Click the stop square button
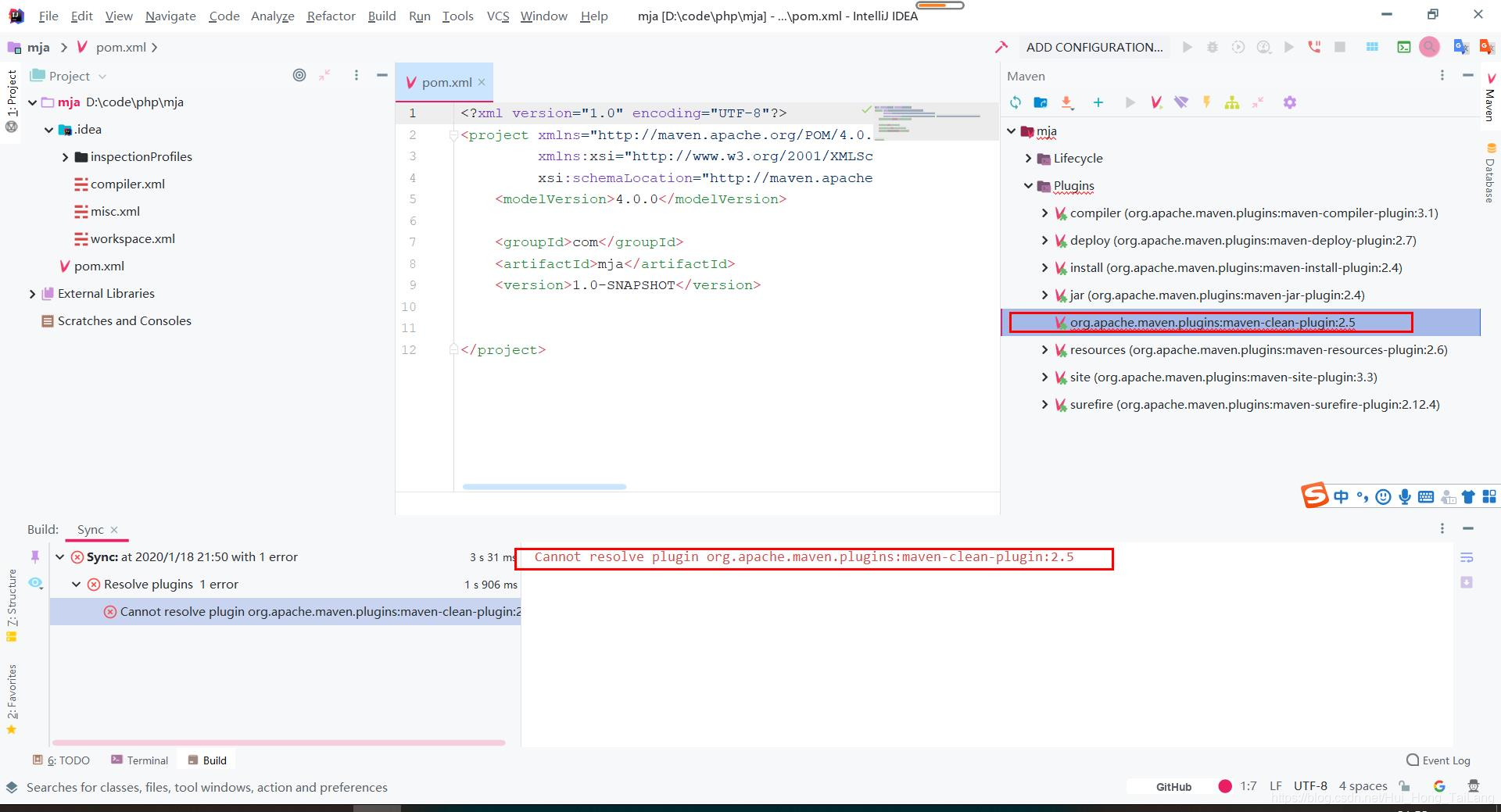 click(1340, 47)
